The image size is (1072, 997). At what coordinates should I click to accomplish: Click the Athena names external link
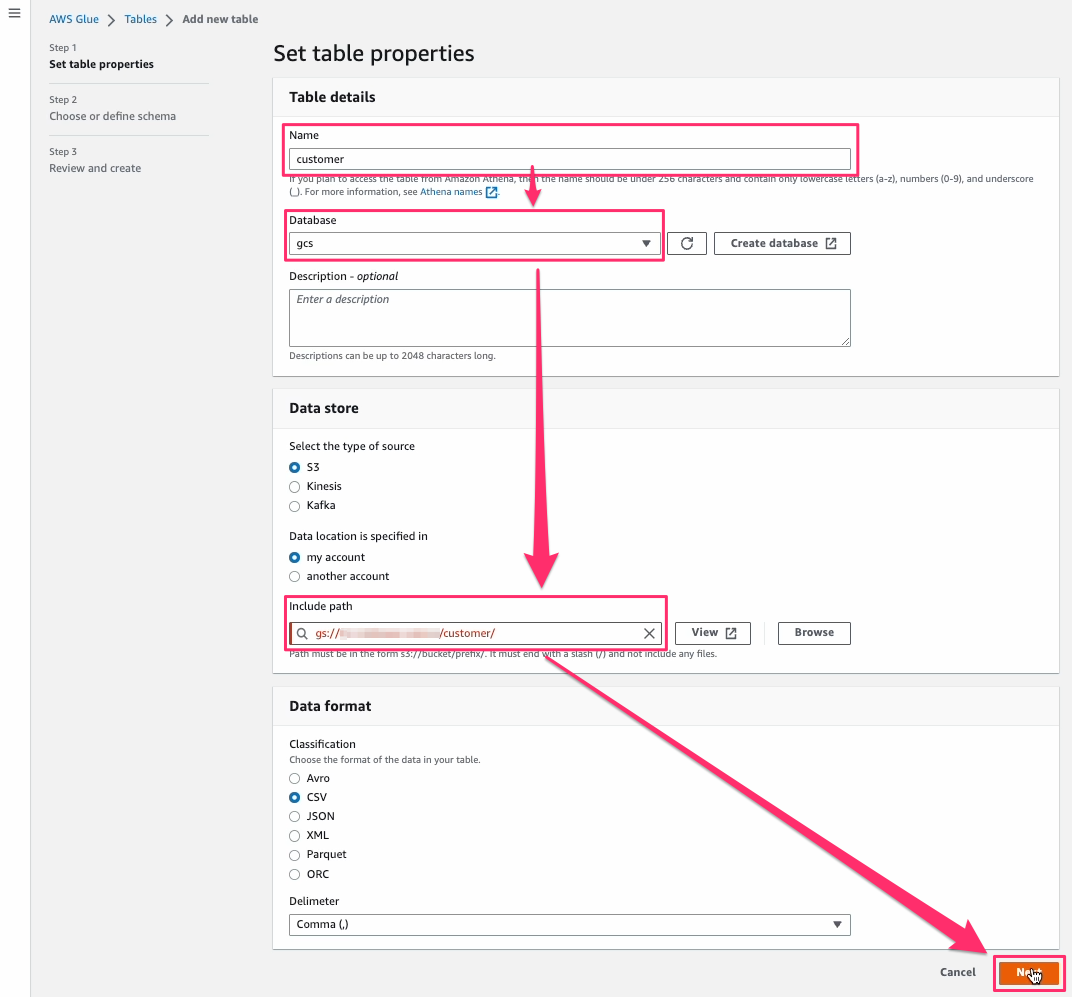point(458,192)
